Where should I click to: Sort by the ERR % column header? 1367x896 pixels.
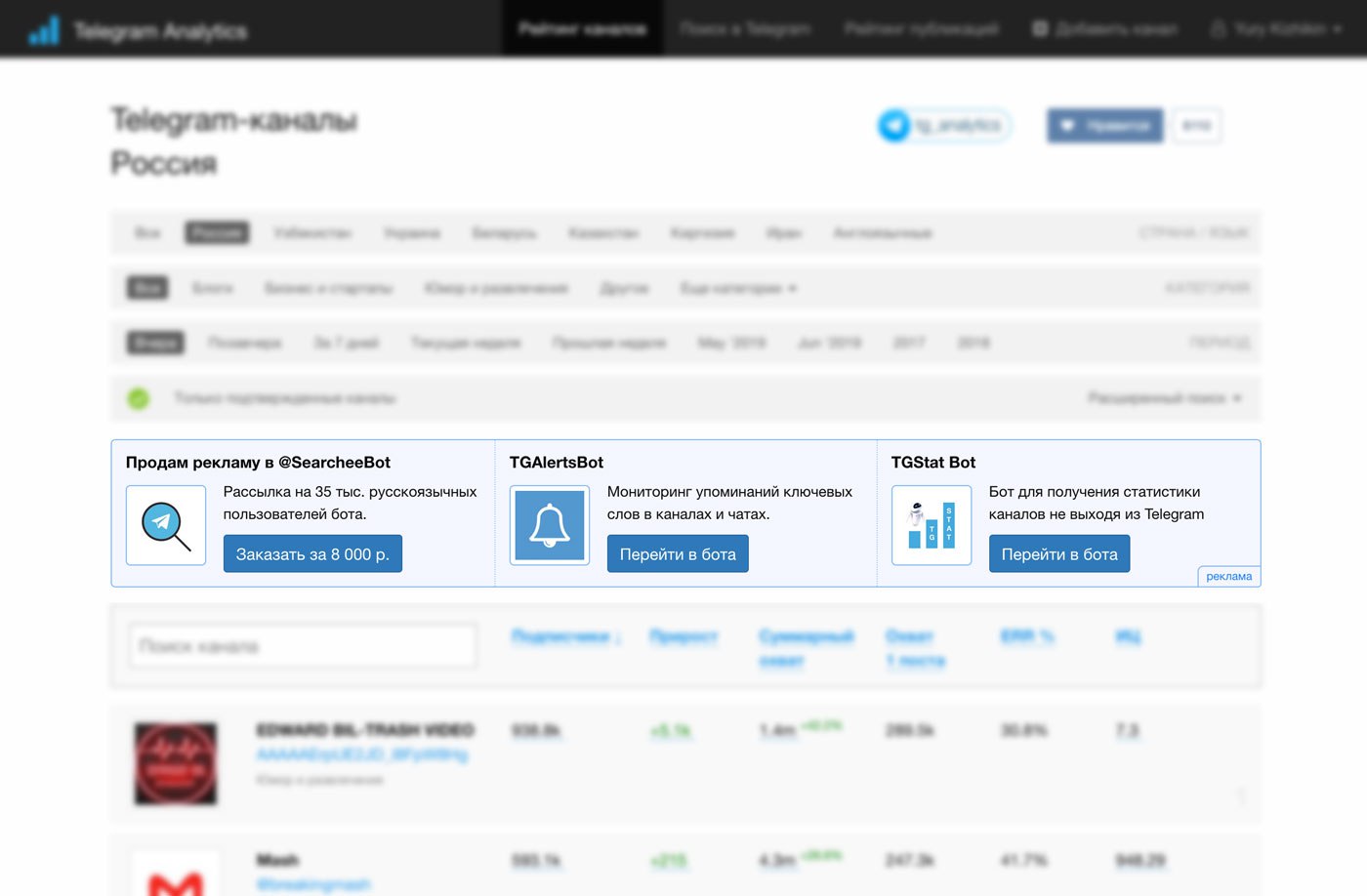pyautogui.click(x=1027, y=636)
